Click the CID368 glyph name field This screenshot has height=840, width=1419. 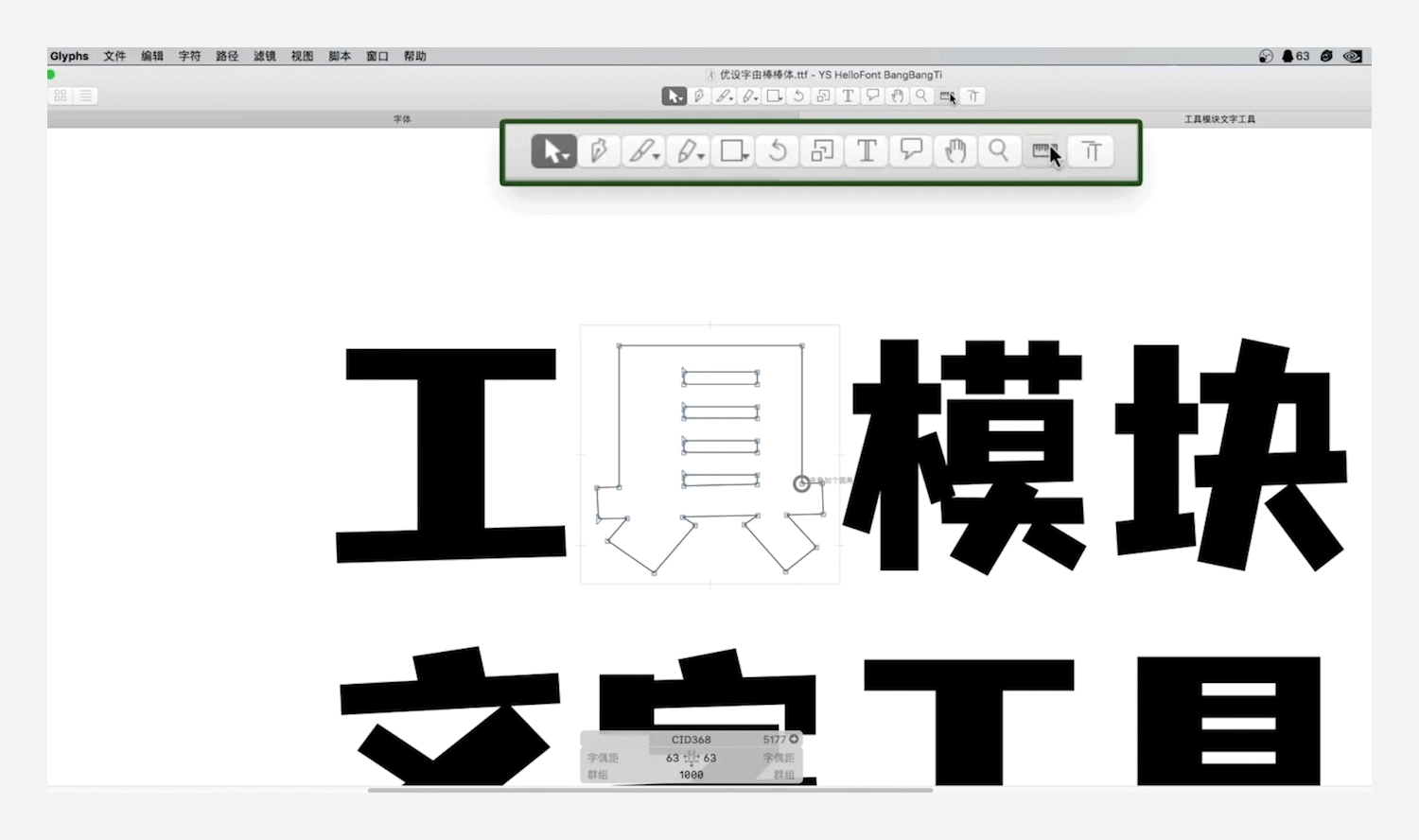tap(691, 740)
